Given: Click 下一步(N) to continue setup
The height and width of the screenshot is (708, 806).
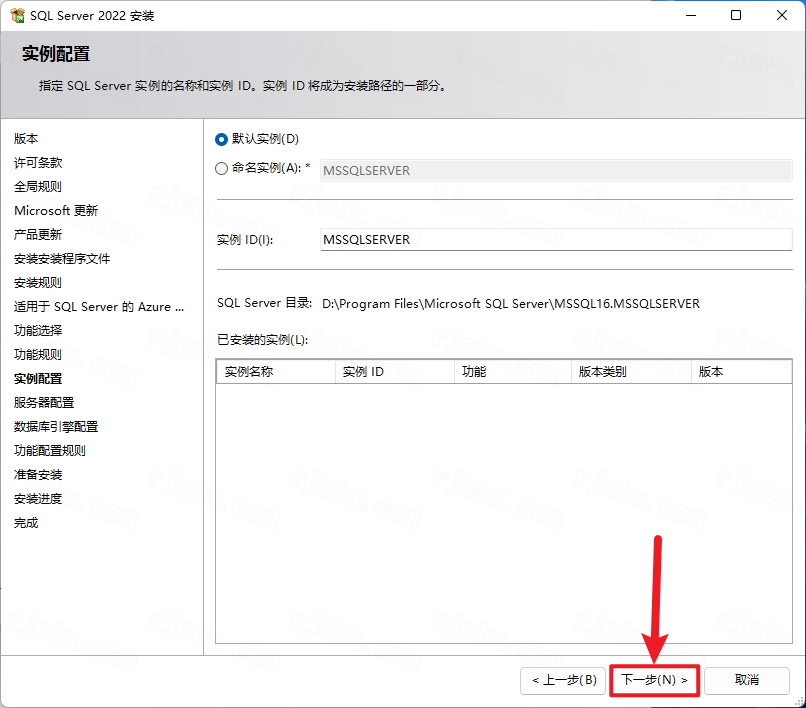Looking at the screenshot, I should tap(654, 680).
